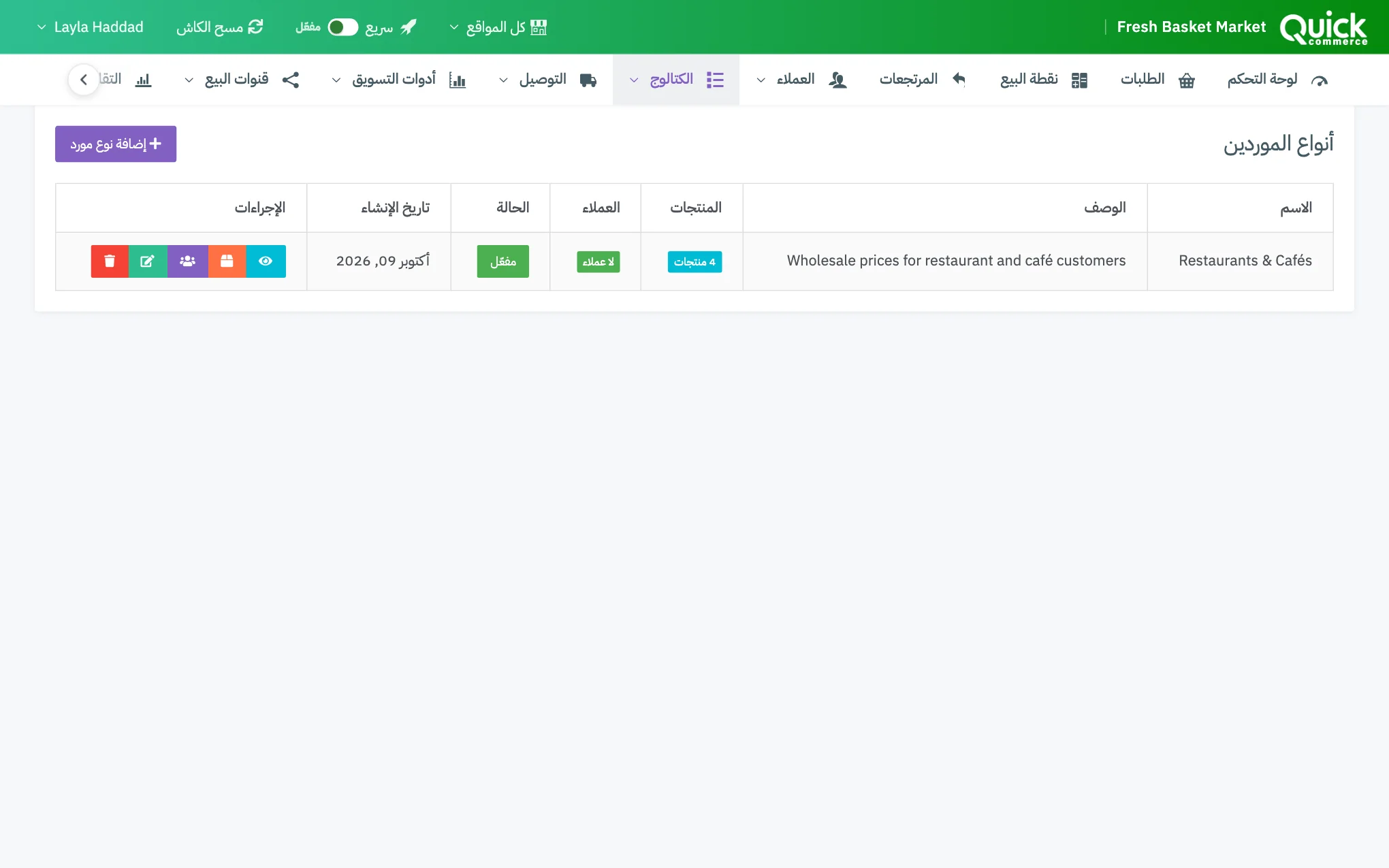
Task: Open قنوات البيع sales channels menu
Action: [242, 80]
